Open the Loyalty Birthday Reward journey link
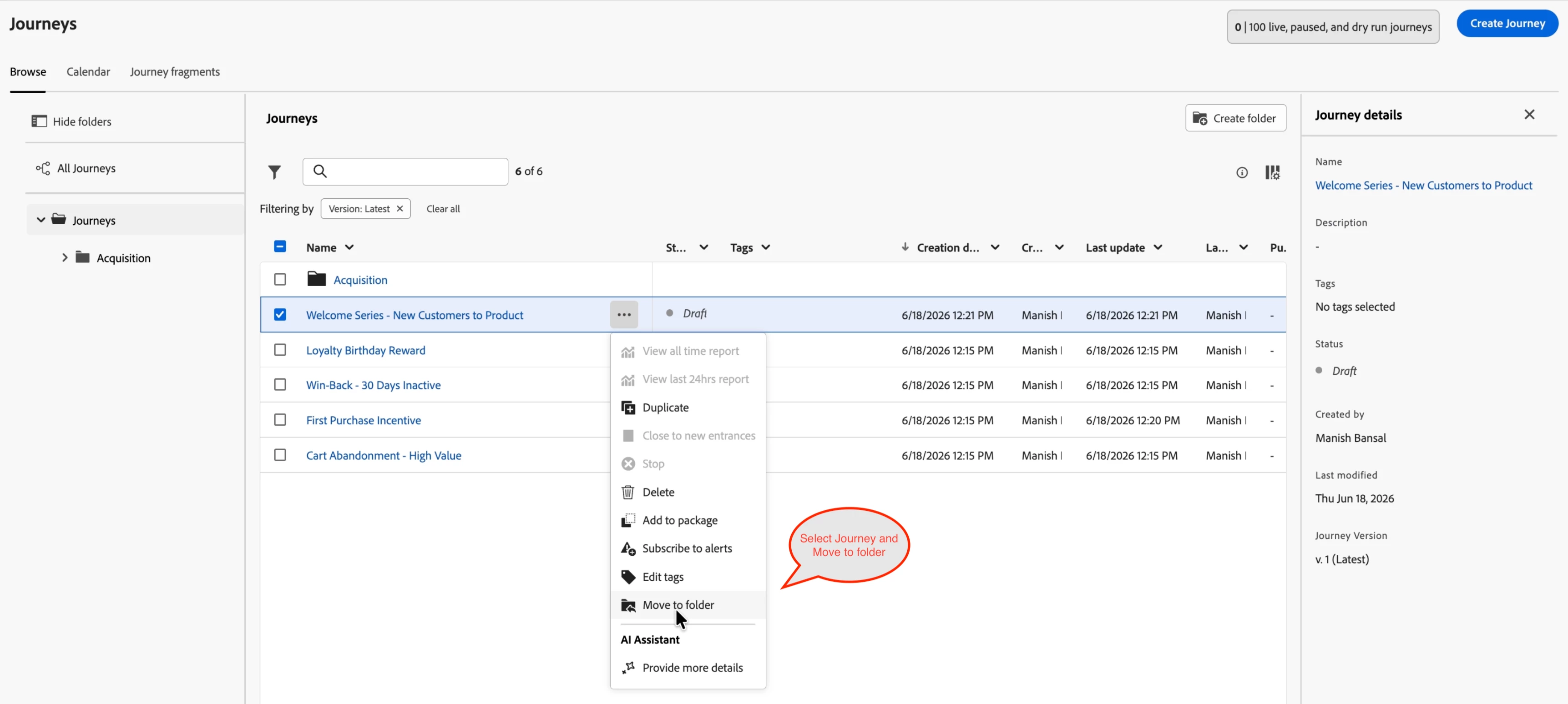Viewport: 1568px width, 704px height. [366, 351]
